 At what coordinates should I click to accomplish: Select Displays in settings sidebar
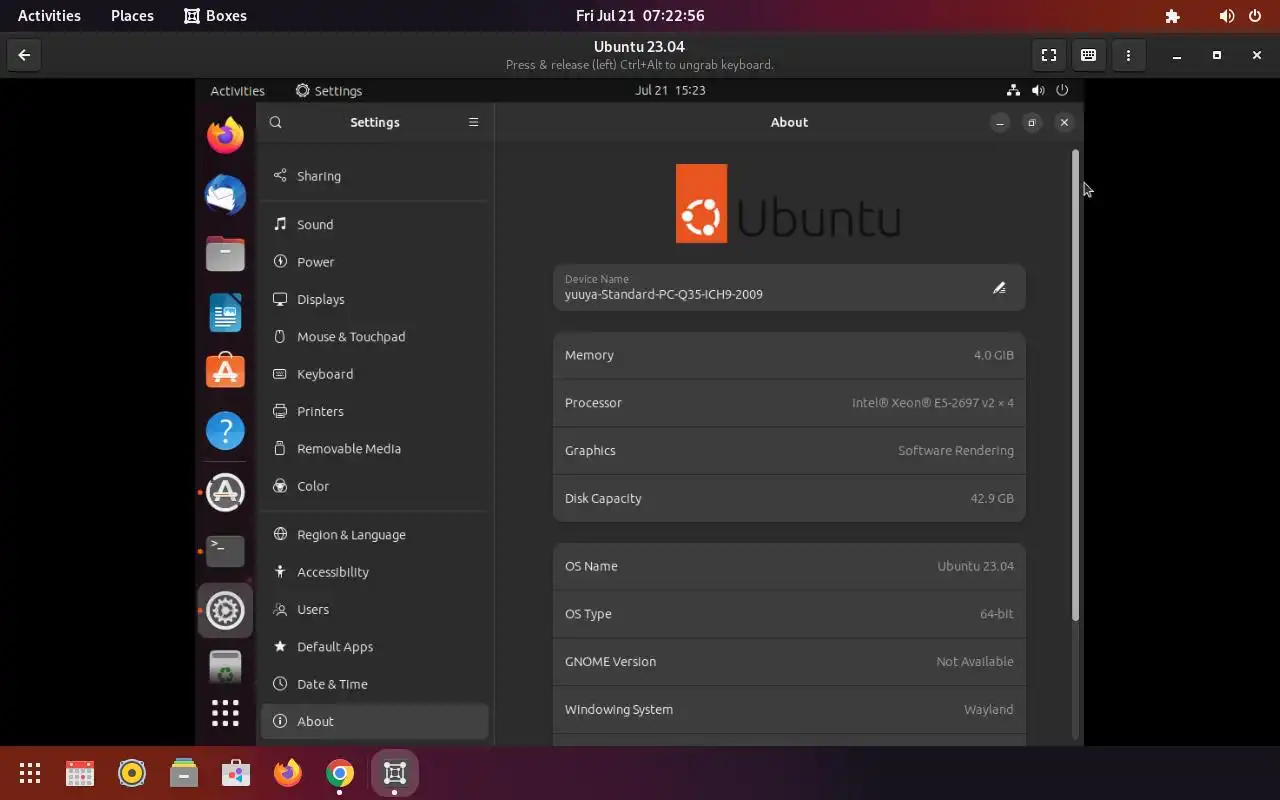click(375, 299)
